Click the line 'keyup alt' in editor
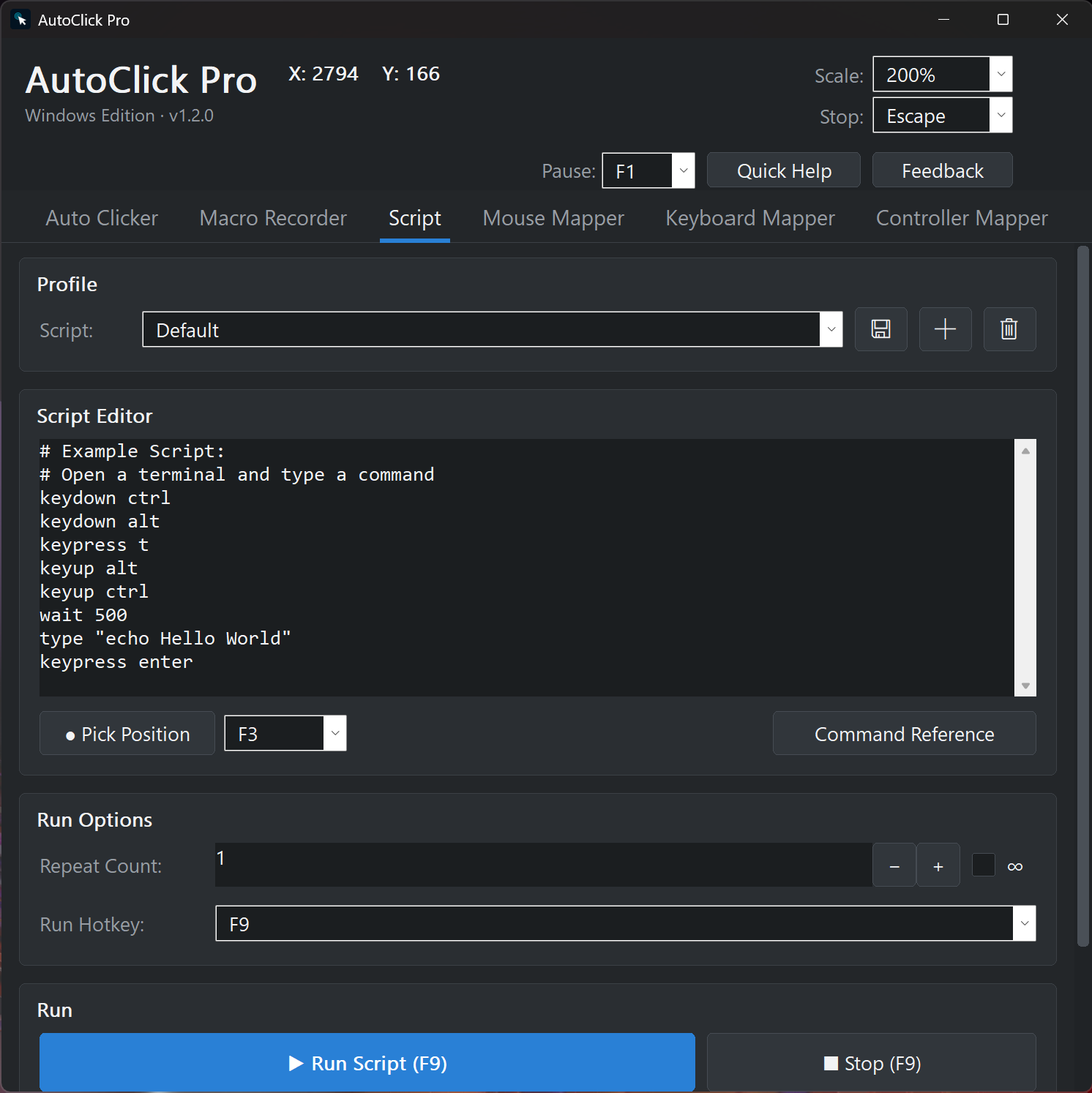The height and width of the screenshot is (1093, 1092). point(89,568)
